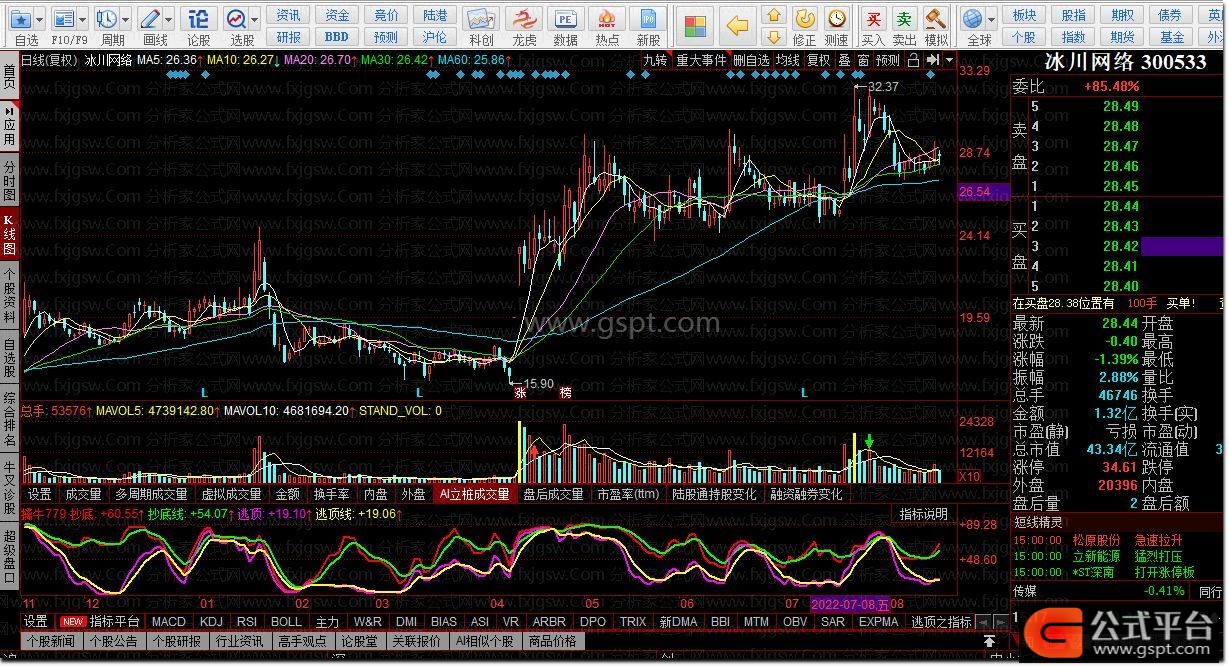
Task: Click the jump-to-end arrow icon on chart bar
Action: tap(932, 60)
